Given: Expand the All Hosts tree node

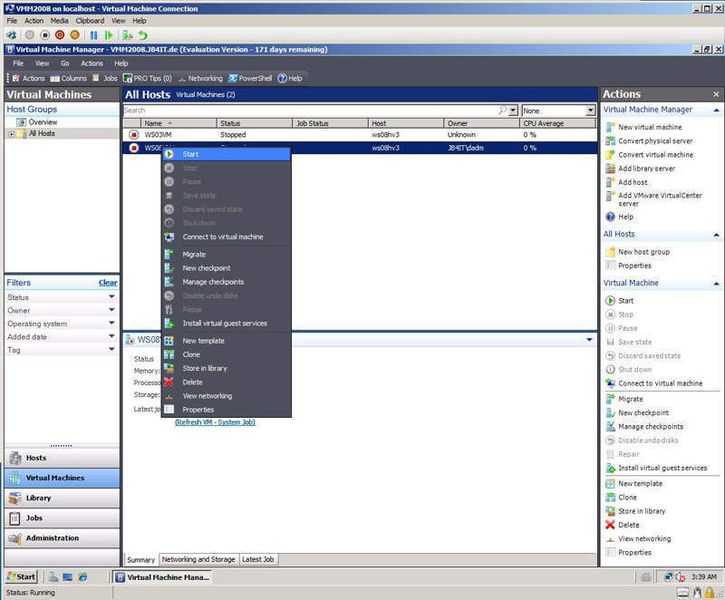Looking at the screenshot, I should [11, 134].
